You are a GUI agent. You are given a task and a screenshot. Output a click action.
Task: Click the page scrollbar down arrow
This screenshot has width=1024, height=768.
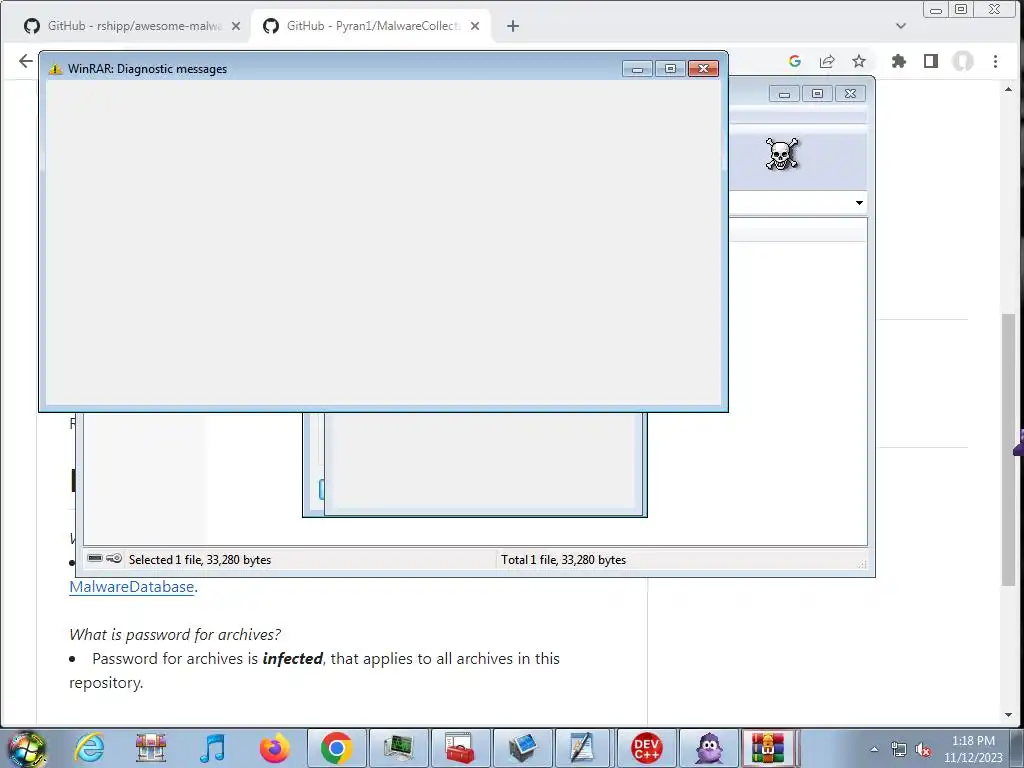click(1008, 714)
